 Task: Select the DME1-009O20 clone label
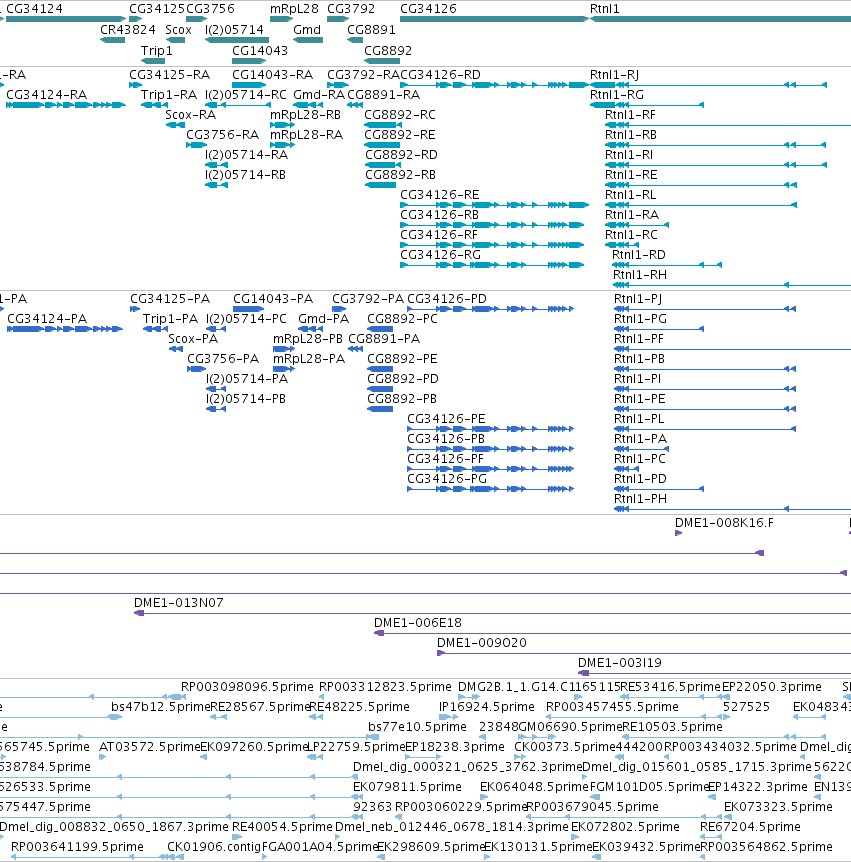click(x=482, y=643)
